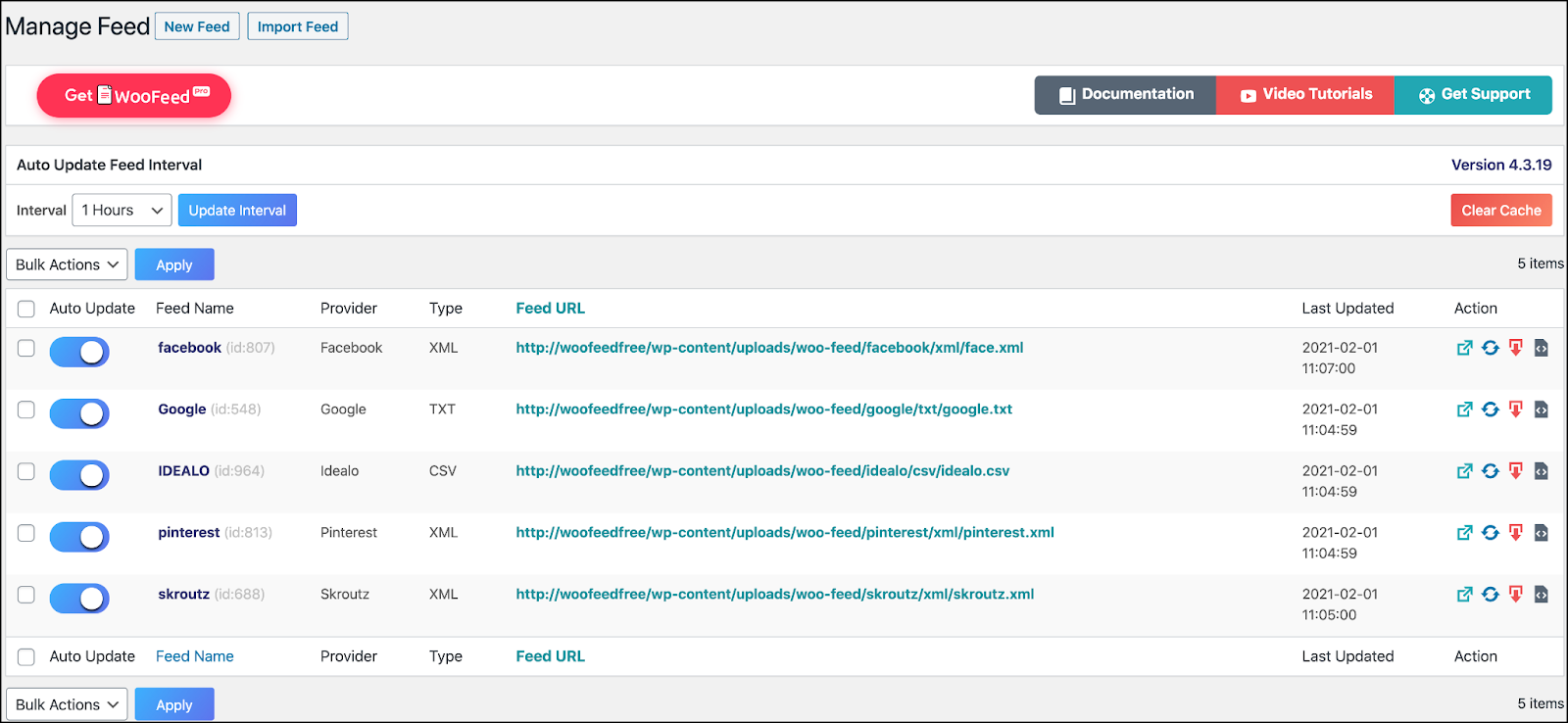
Task: Open the IDEALO feed external view icon
Action: click(x=1464, y=471)
